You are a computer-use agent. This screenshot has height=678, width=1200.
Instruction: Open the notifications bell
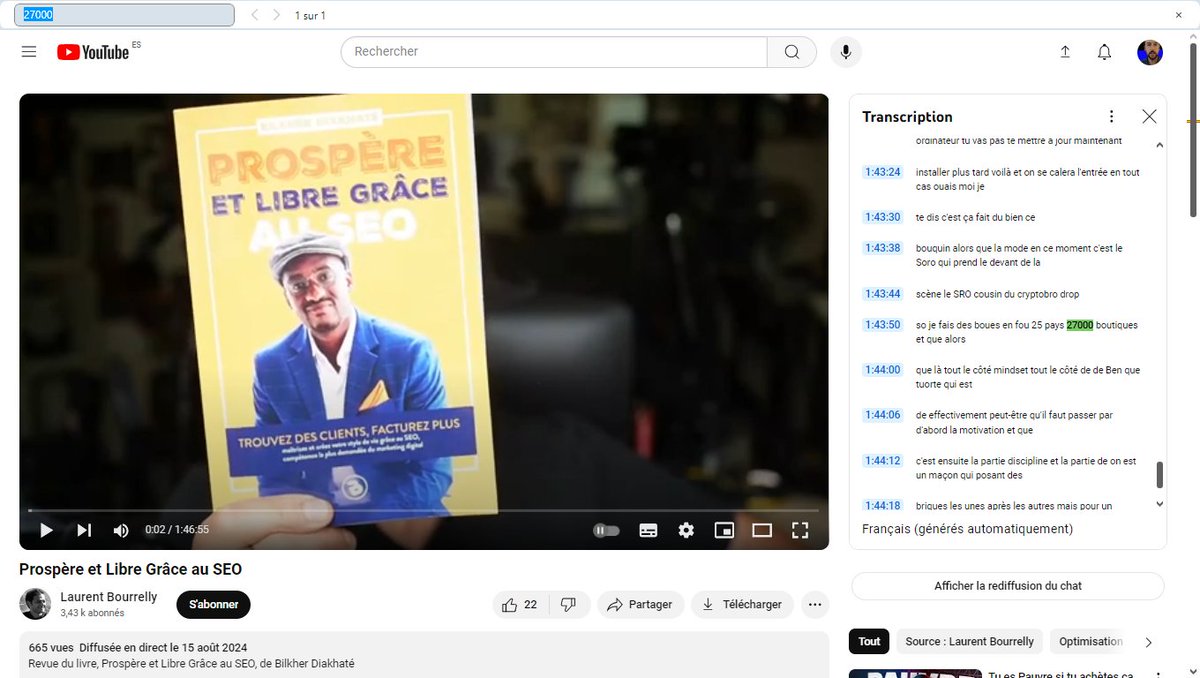pos(1104,52)
